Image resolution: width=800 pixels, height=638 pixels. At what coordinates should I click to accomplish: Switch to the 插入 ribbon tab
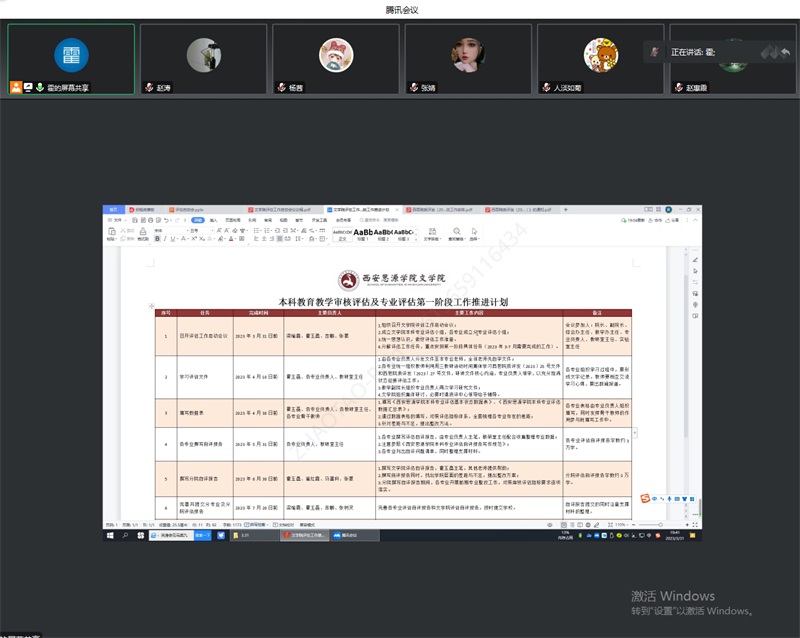[213, 219]
